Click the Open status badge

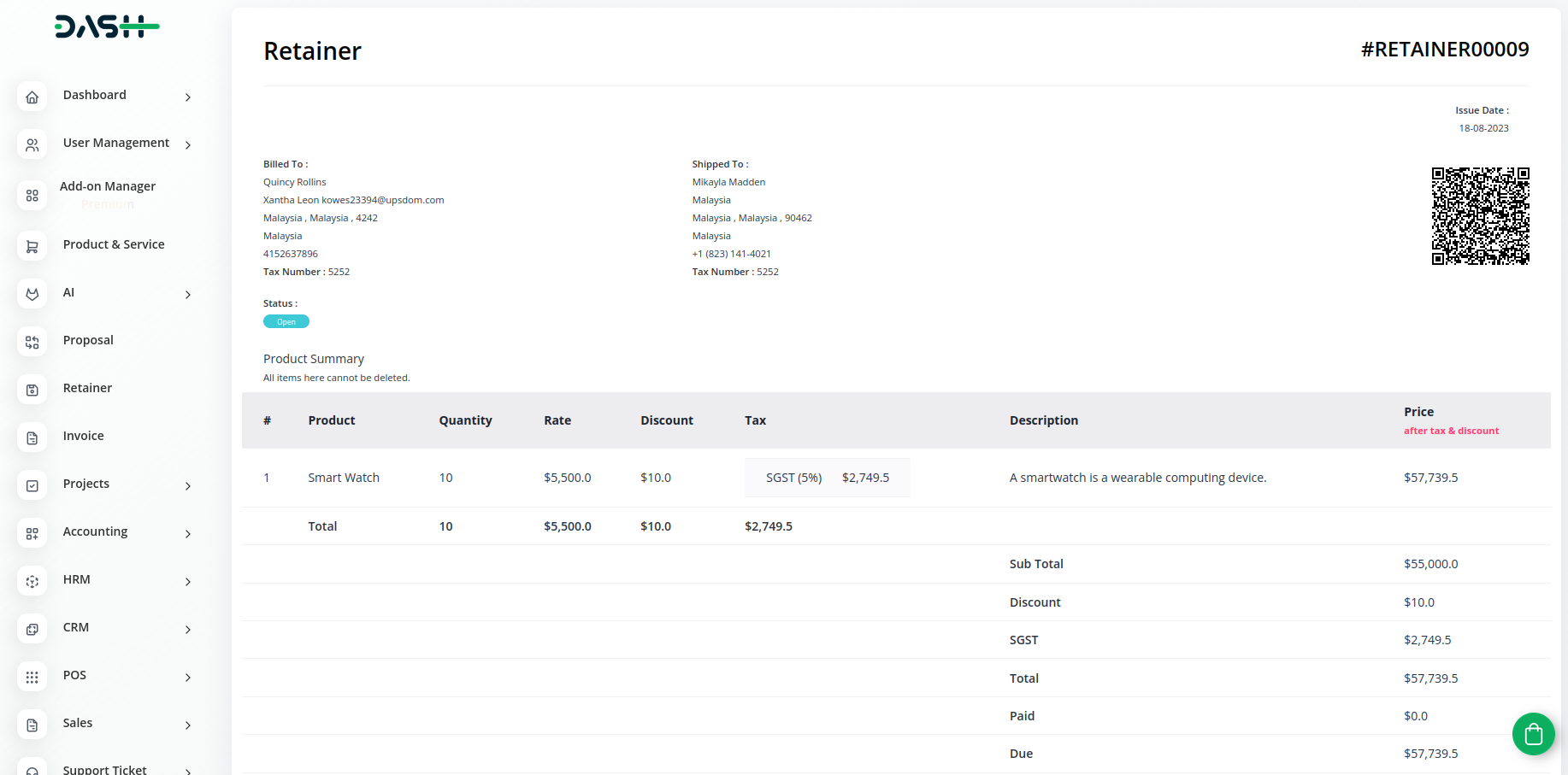pos(286,322)
